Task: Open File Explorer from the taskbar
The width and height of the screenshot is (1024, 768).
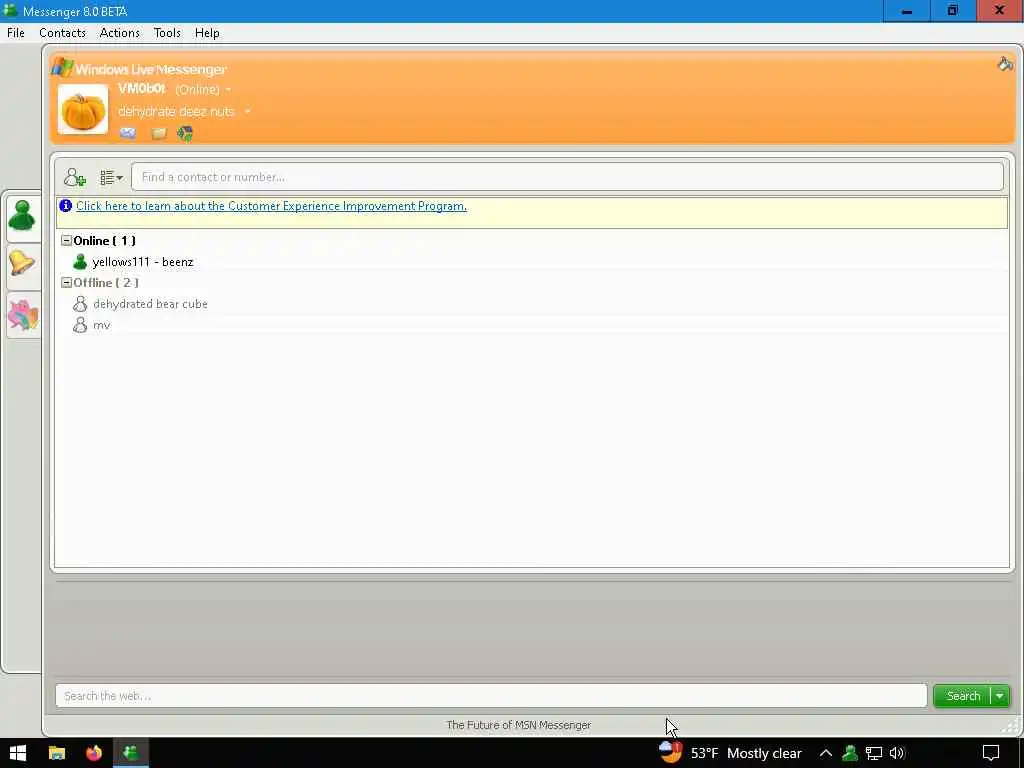Action: [x=57, y=753]
